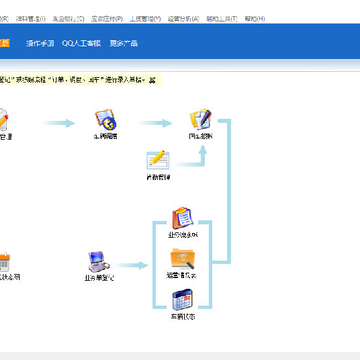Open the menu with shortcut (P)
This screenshot has height=360, width=360.
pyautogui.click(x=107, y=19)
